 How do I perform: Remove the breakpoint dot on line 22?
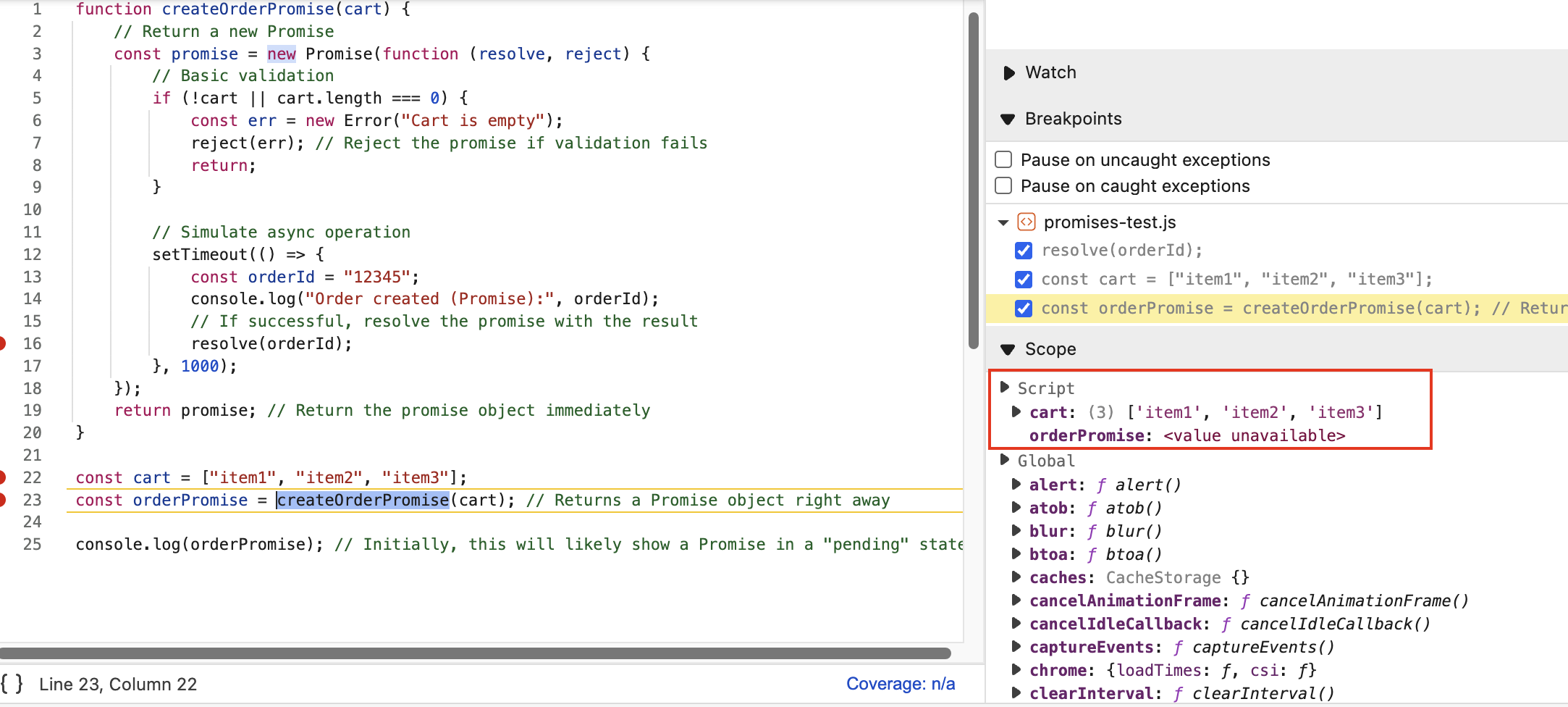2,477
